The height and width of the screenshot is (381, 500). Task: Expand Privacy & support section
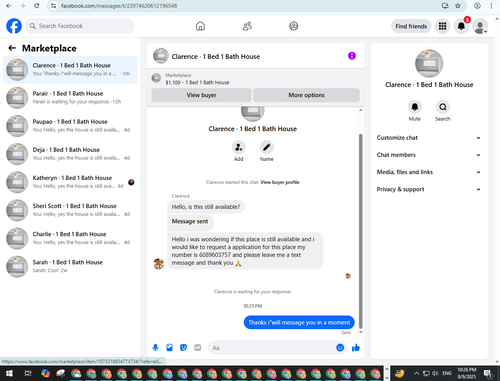(x=429, y=189)
